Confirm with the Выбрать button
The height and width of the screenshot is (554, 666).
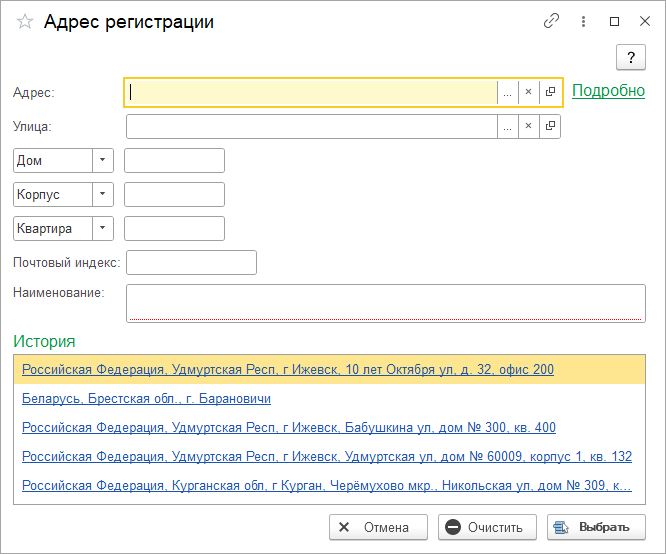point(595,527)
